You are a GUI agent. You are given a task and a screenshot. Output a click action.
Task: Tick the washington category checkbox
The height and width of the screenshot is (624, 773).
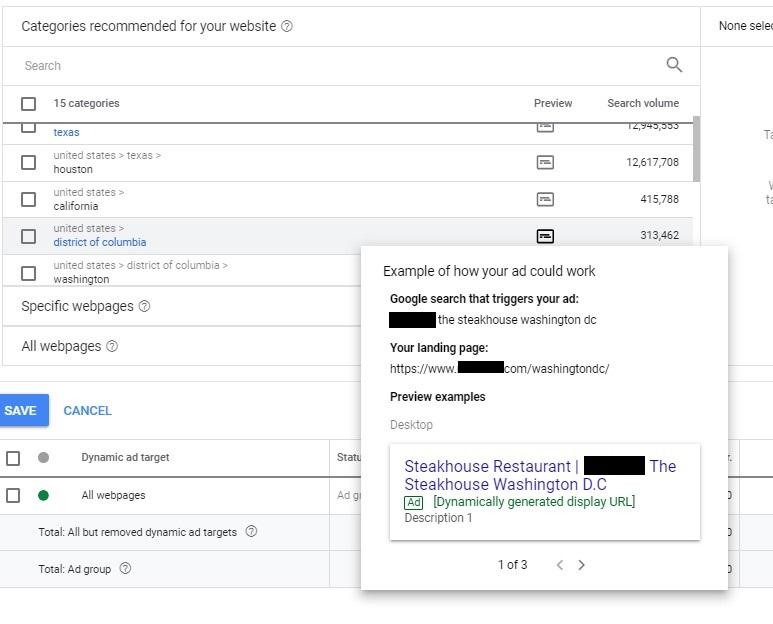click(29, 273)
